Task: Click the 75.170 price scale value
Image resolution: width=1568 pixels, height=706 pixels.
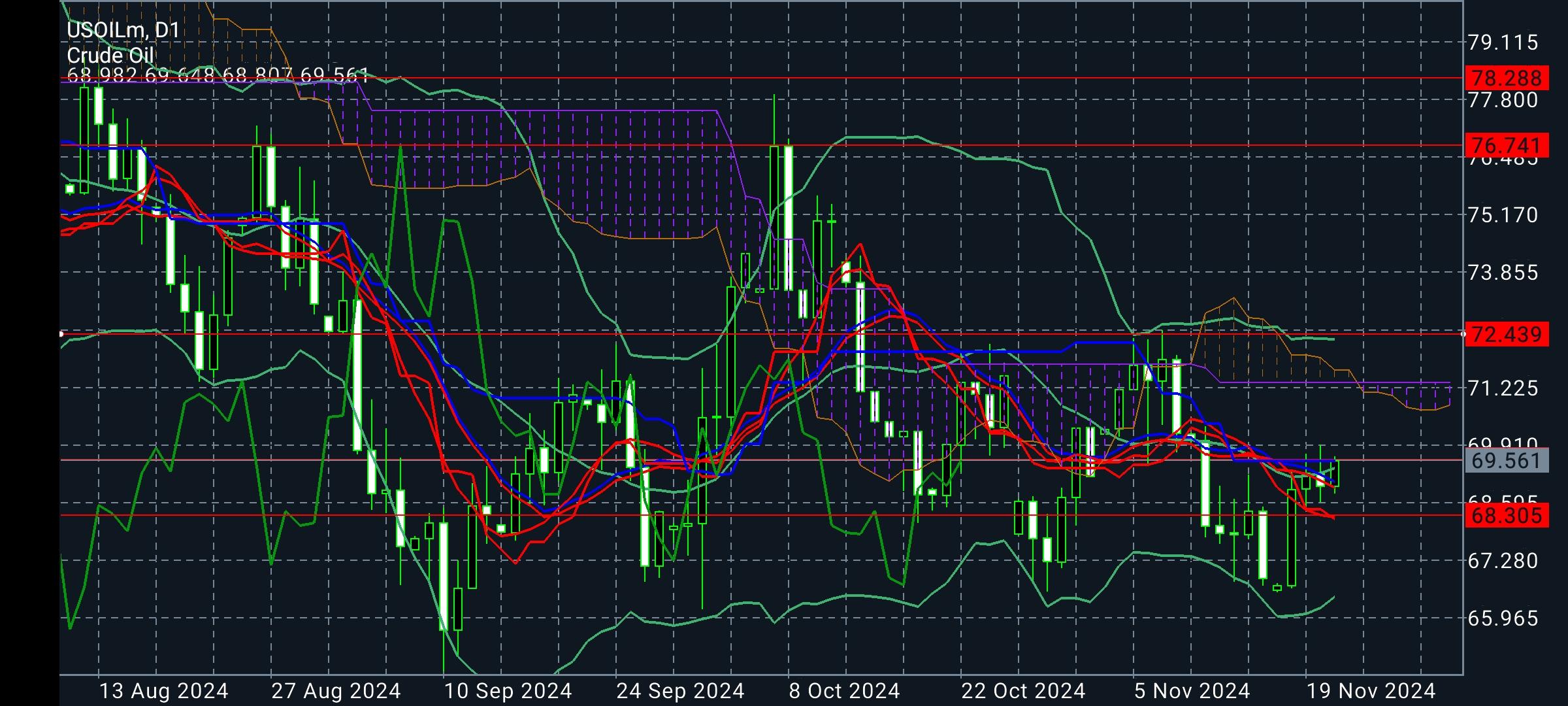Action: point(1503,215)
